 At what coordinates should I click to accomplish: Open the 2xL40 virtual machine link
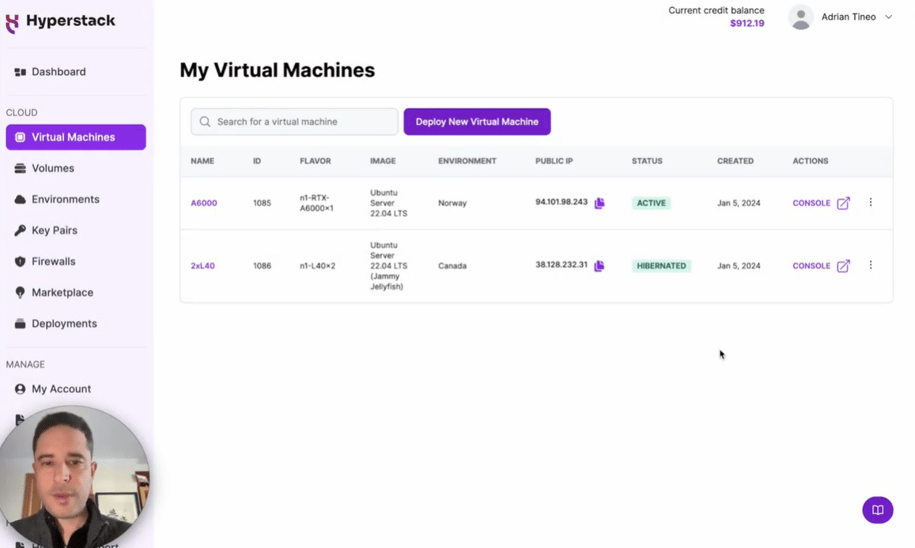click(x=202, y=266)
